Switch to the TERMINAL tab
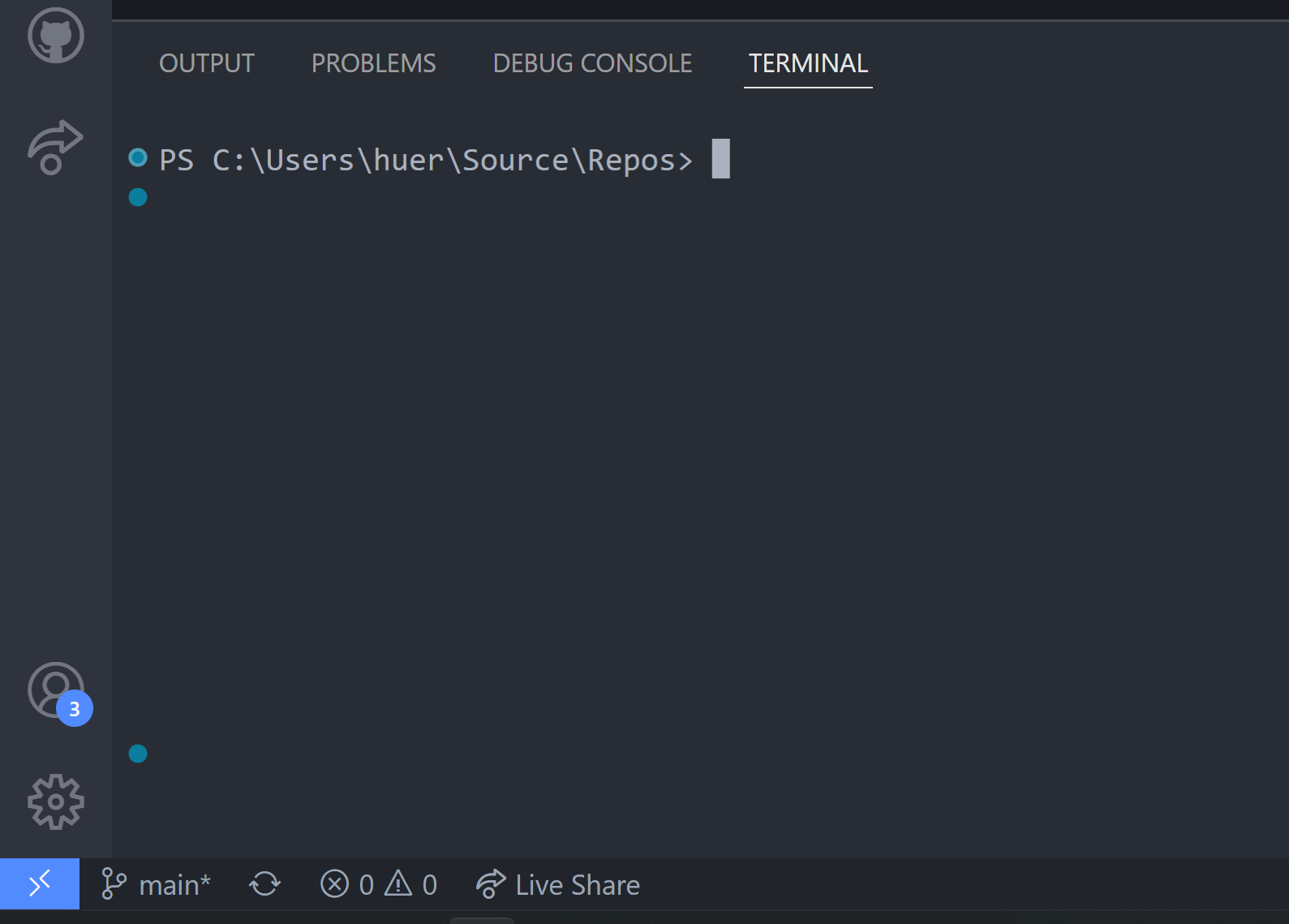This screenshot has height=924, width=1289. (x=807, y=62)
